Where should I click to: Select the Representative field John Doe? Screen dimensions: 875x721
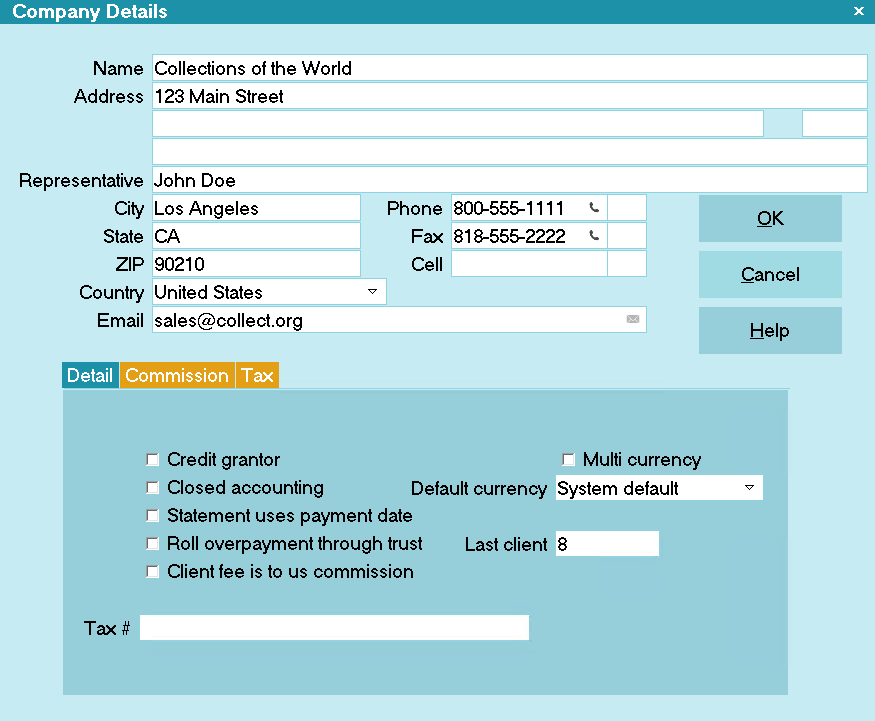click(x=509, y=180)
